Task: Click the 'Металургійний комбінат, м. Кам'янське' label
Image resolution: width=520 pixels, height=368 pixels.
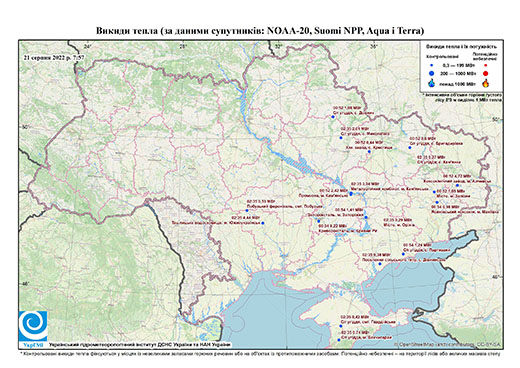Action: click(x=390, y=189)
